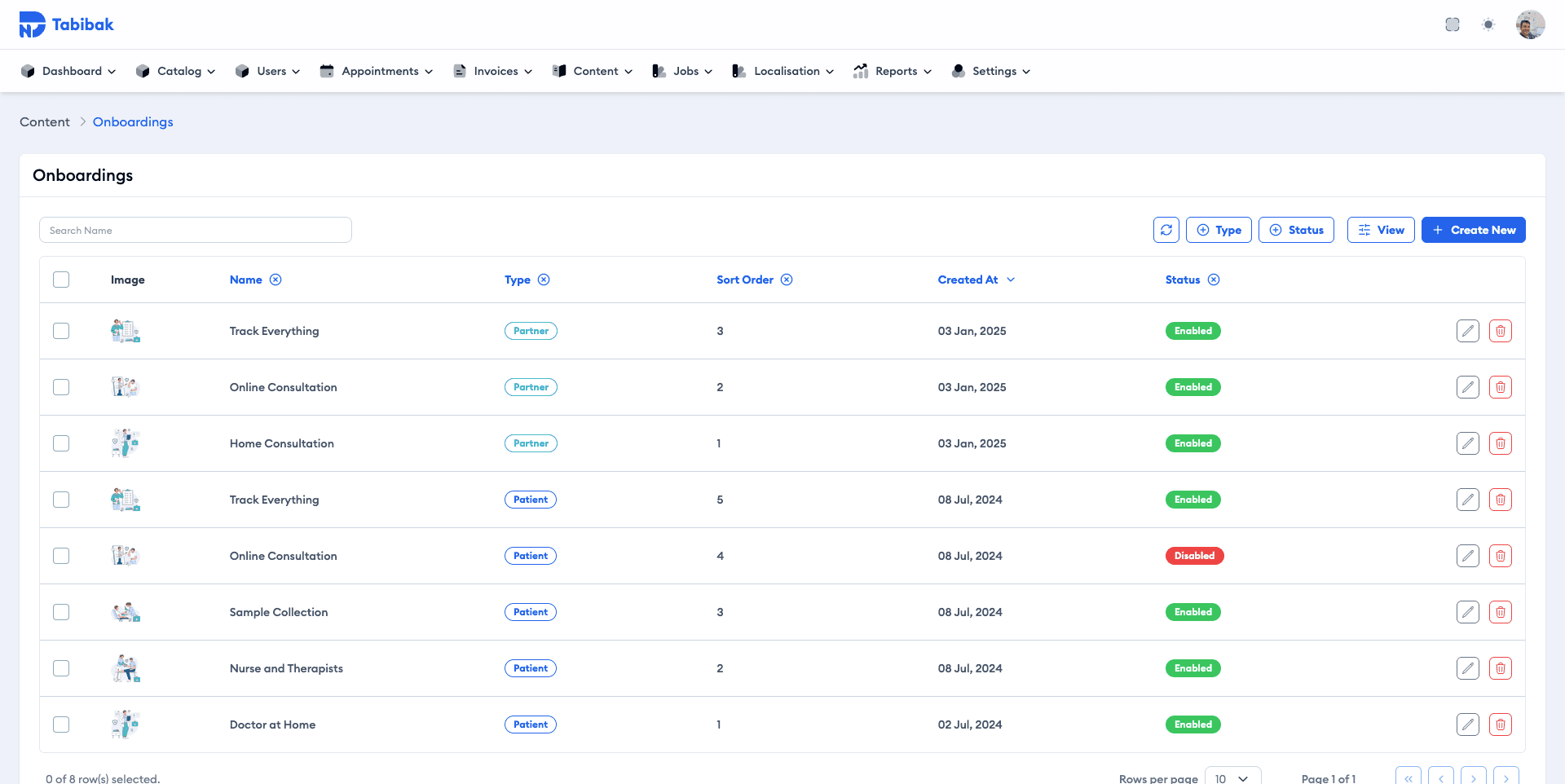This screenshot has width=1565, height=784.
Task: Click the Search Name input field
Action: pyautogui.click(x=196, y=230)
